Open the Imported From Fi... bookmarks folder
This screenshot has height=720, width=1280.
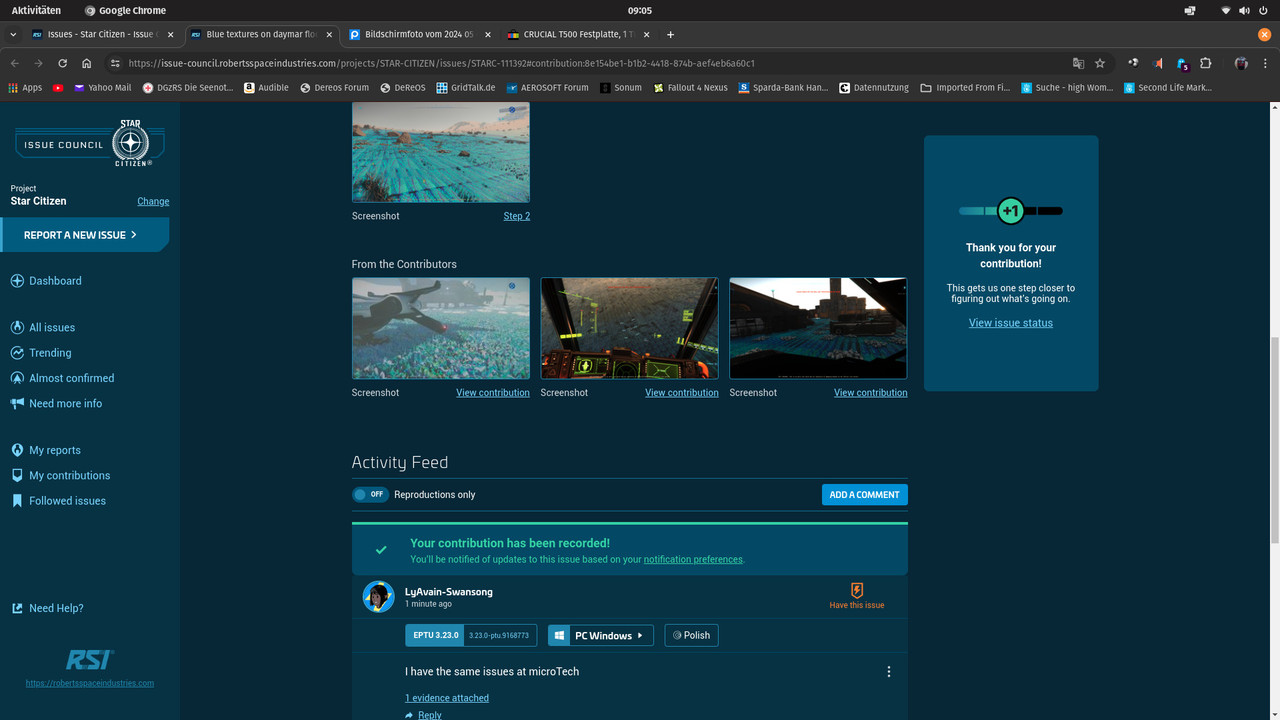pyautogui.click(x=965, y=88)
